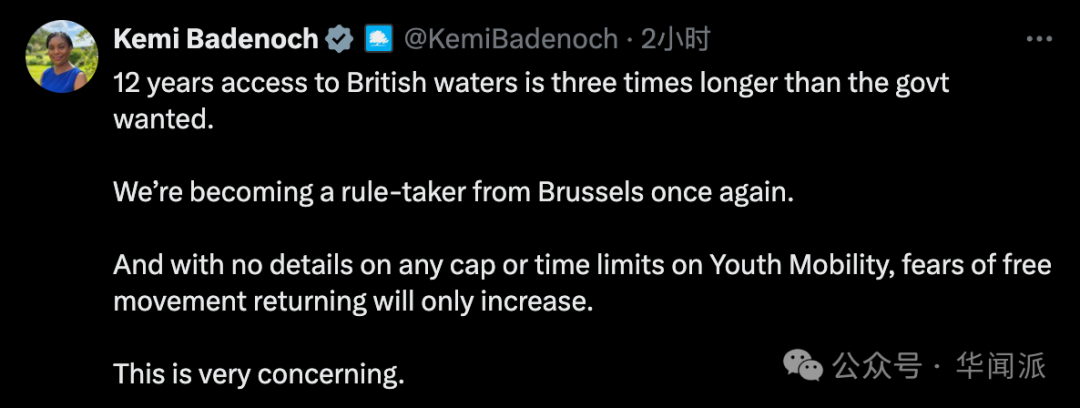The image size is (1080, 408).
Task: Click the blue verified checkmark badge
Action: [x=341, y=39]
